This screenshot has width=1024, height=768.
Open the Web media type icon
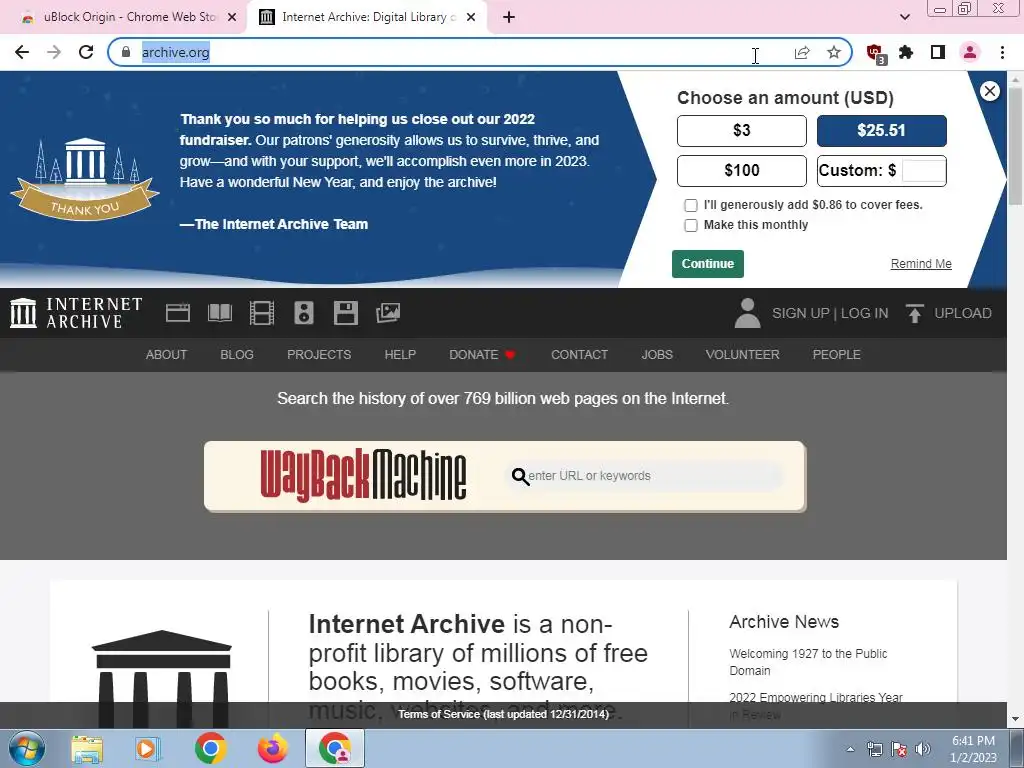click(178, 313)
